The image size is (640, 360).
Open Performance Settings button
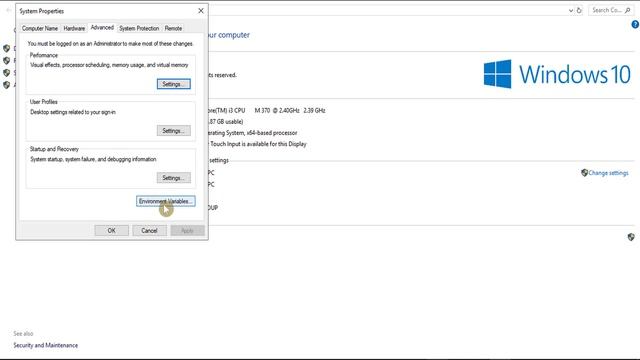[x=173, y=84]
